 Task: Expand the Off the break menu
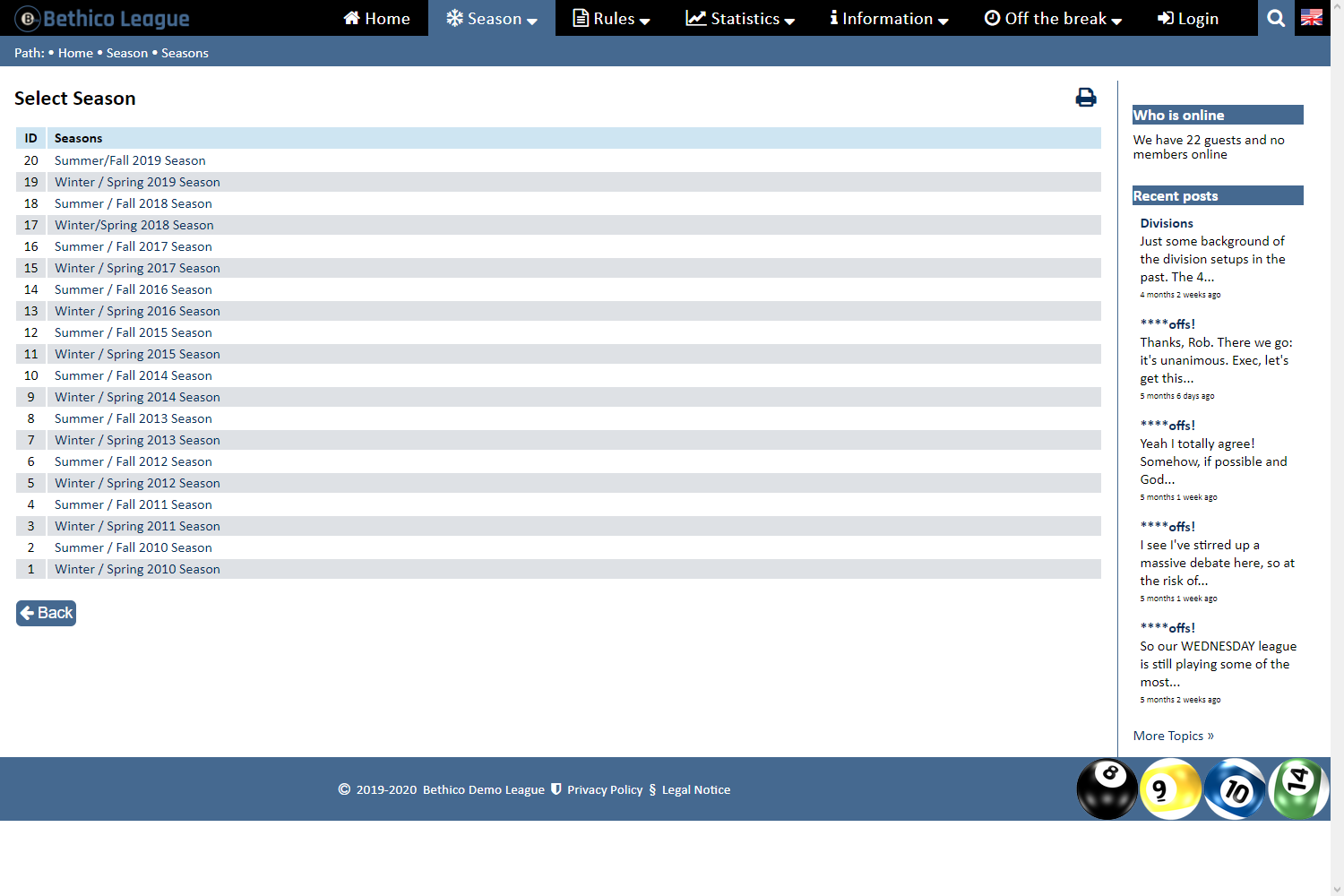point(1053,18)
